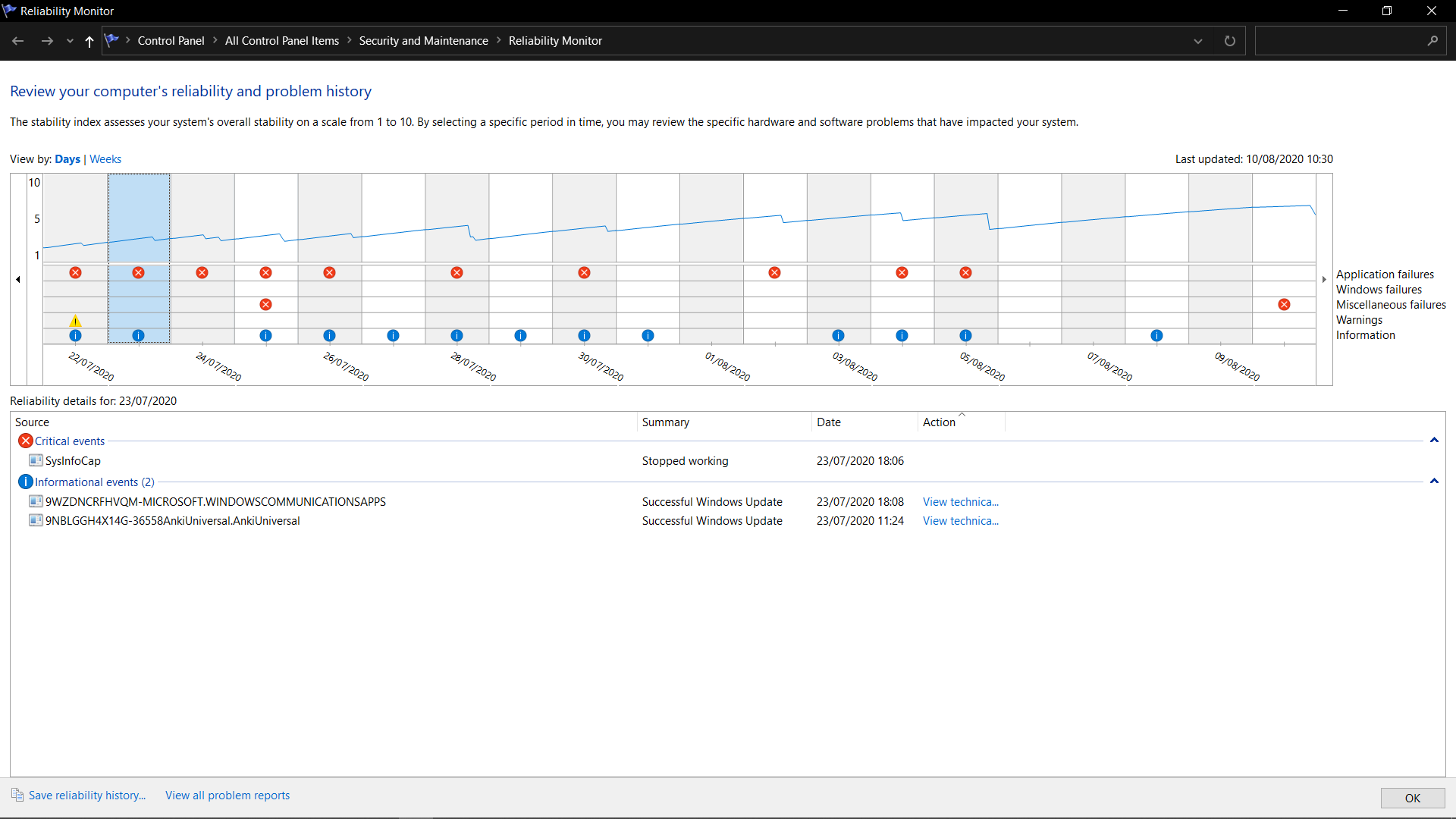Sort list by Source column
The width and height of the screenshot is (1456, 819).
[x=324, y=422]
